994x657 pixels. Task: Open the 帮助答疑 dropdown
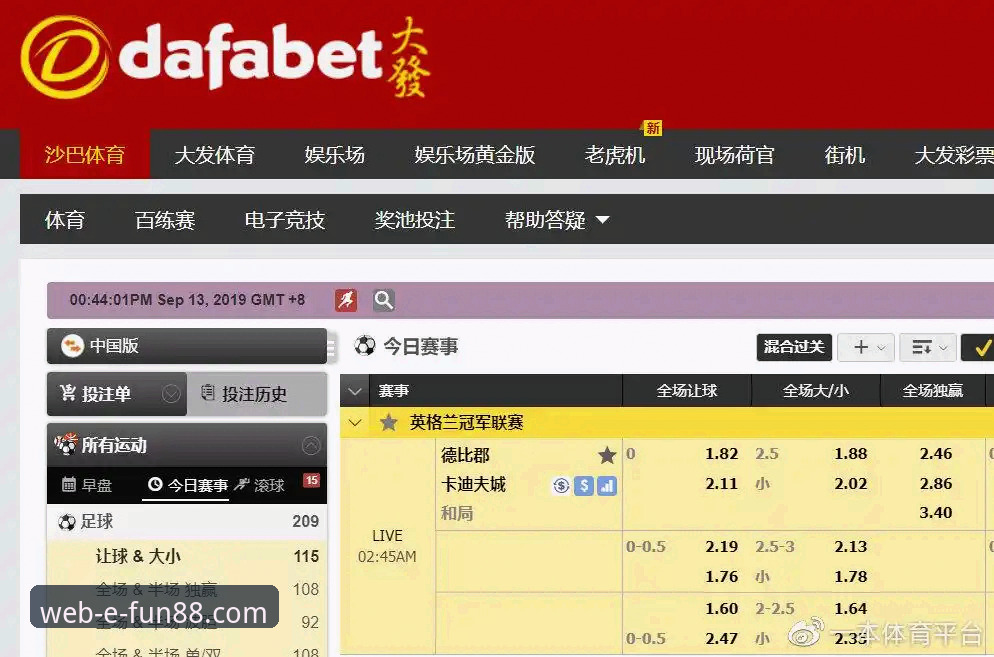[557, 220]
